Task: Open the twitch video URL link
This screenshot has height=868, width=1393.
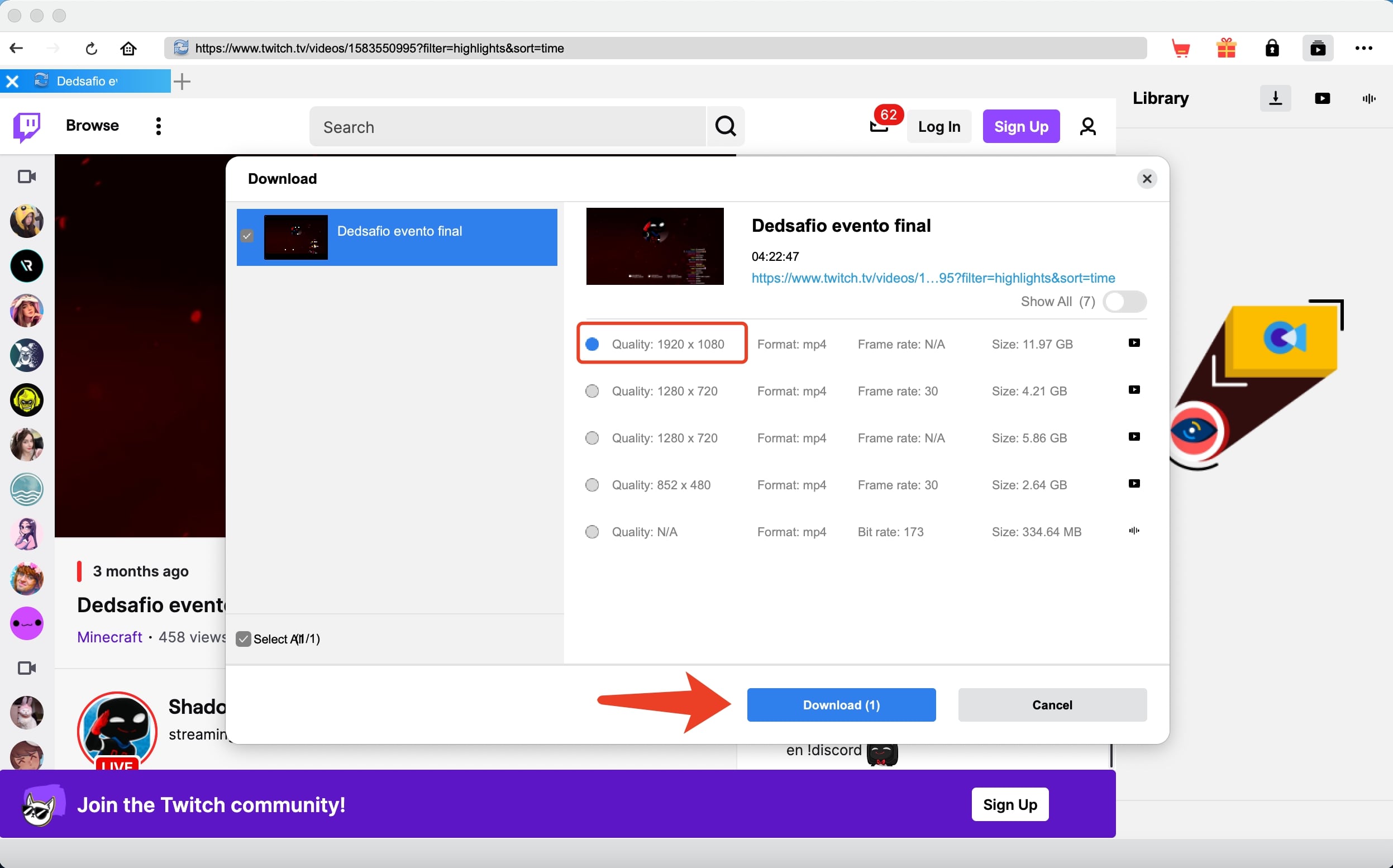Action: pos(933,278)
